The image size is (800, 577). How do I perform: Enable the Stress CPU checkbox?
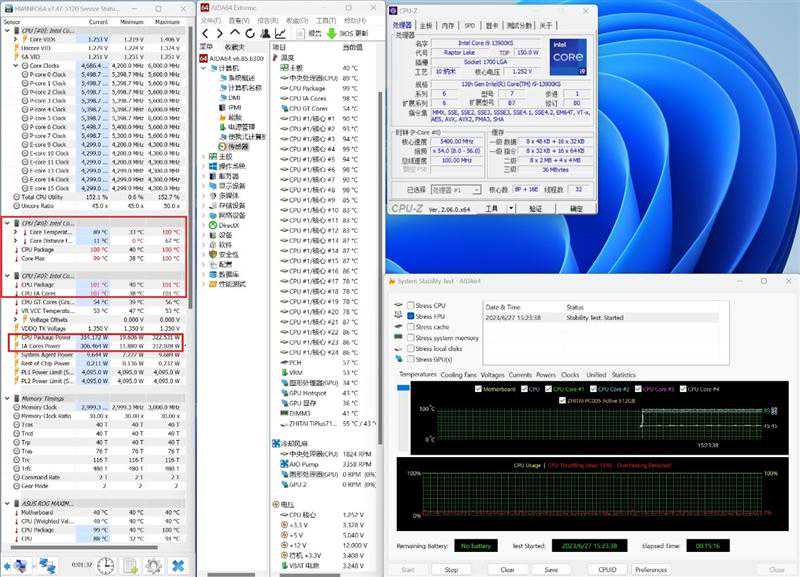coord(411,305)
